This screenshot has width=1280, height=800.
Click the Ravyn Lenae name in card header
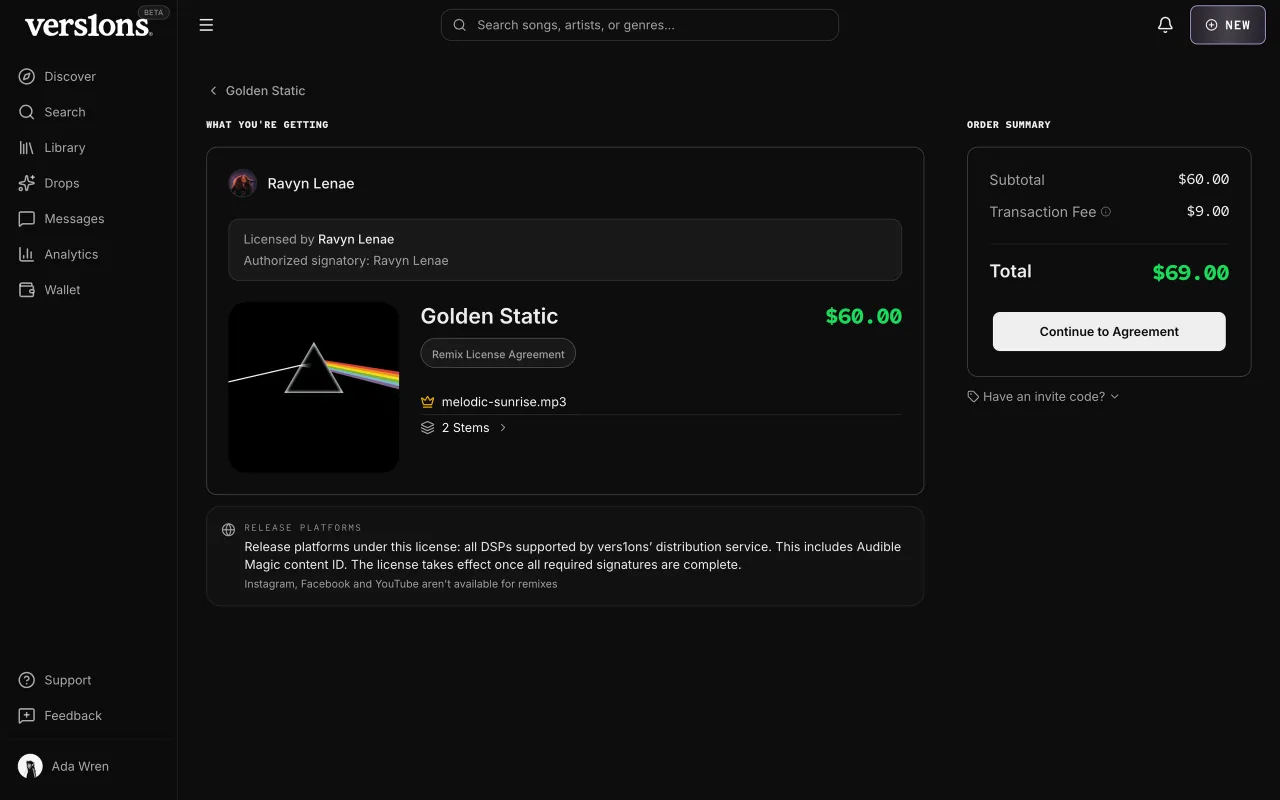pos(311,183)
